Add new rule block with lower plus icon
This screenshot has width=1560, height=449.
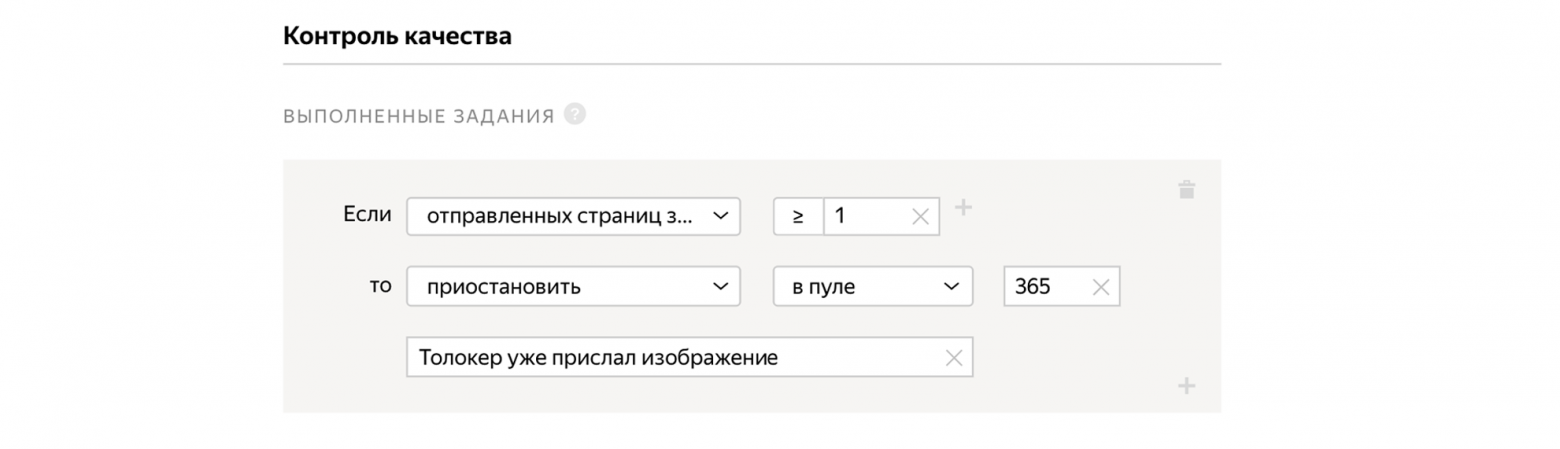(1186, 386)
